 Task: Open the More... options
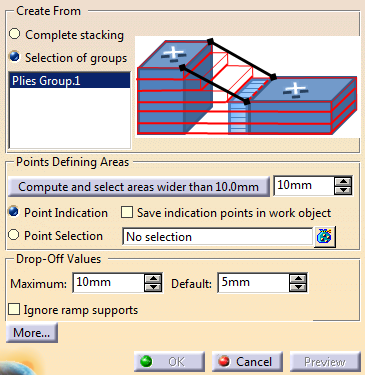[32, 332]
